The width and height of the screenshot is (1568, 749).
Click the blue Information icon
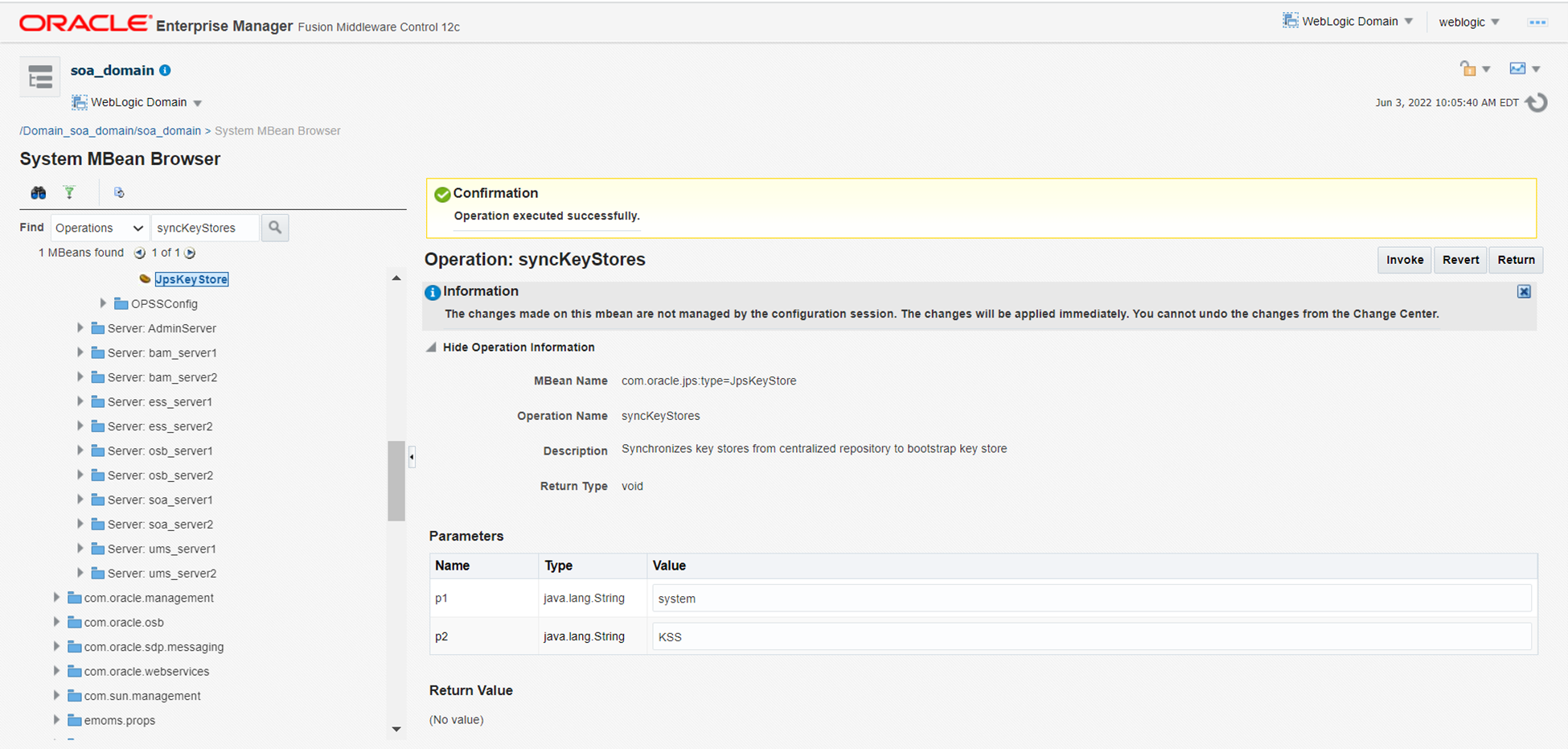433,292
